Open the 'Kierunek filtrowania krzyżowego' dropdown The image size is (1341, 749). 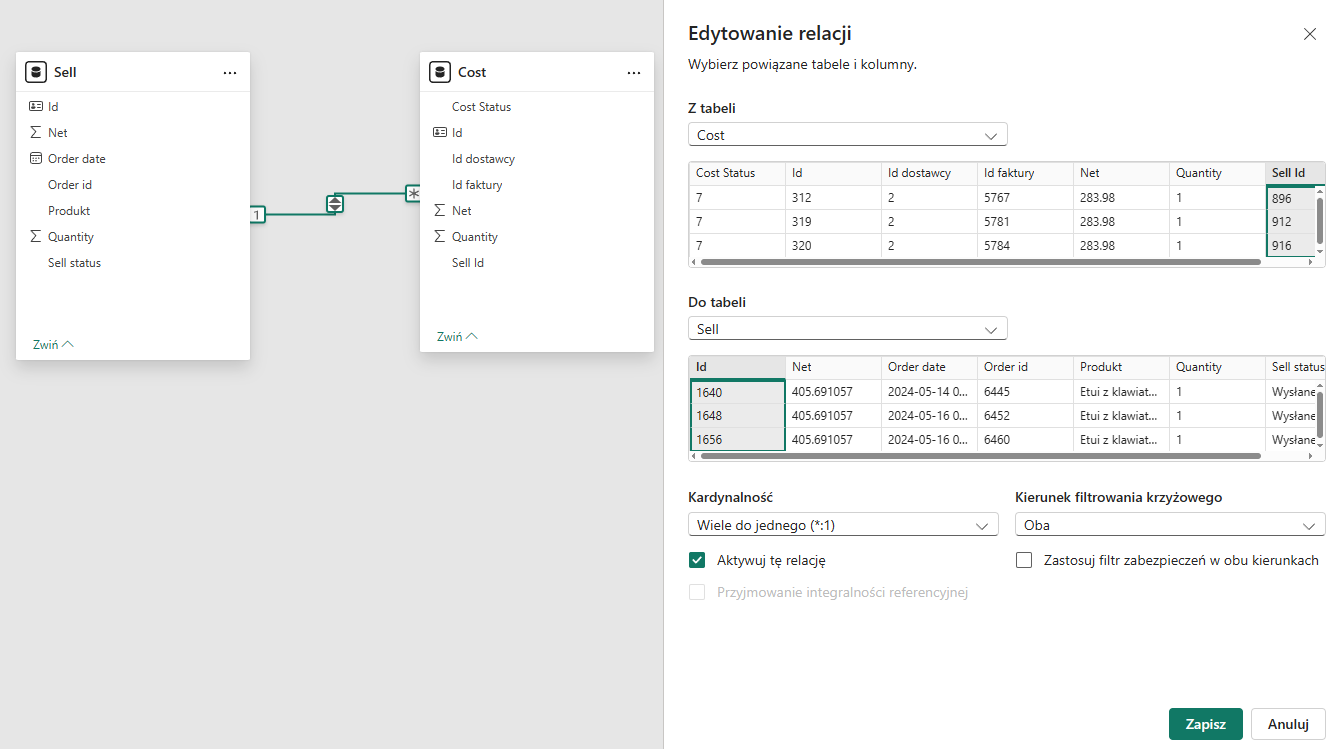(1170, 525)
